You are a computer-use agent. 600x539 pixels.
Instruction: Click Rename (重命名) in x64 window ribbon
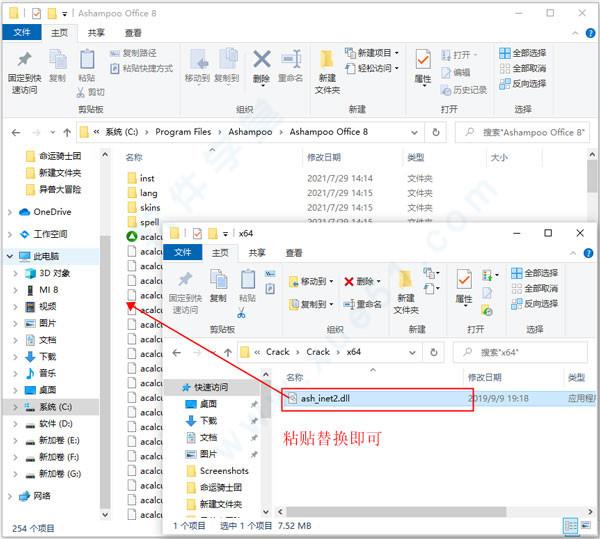362,304
